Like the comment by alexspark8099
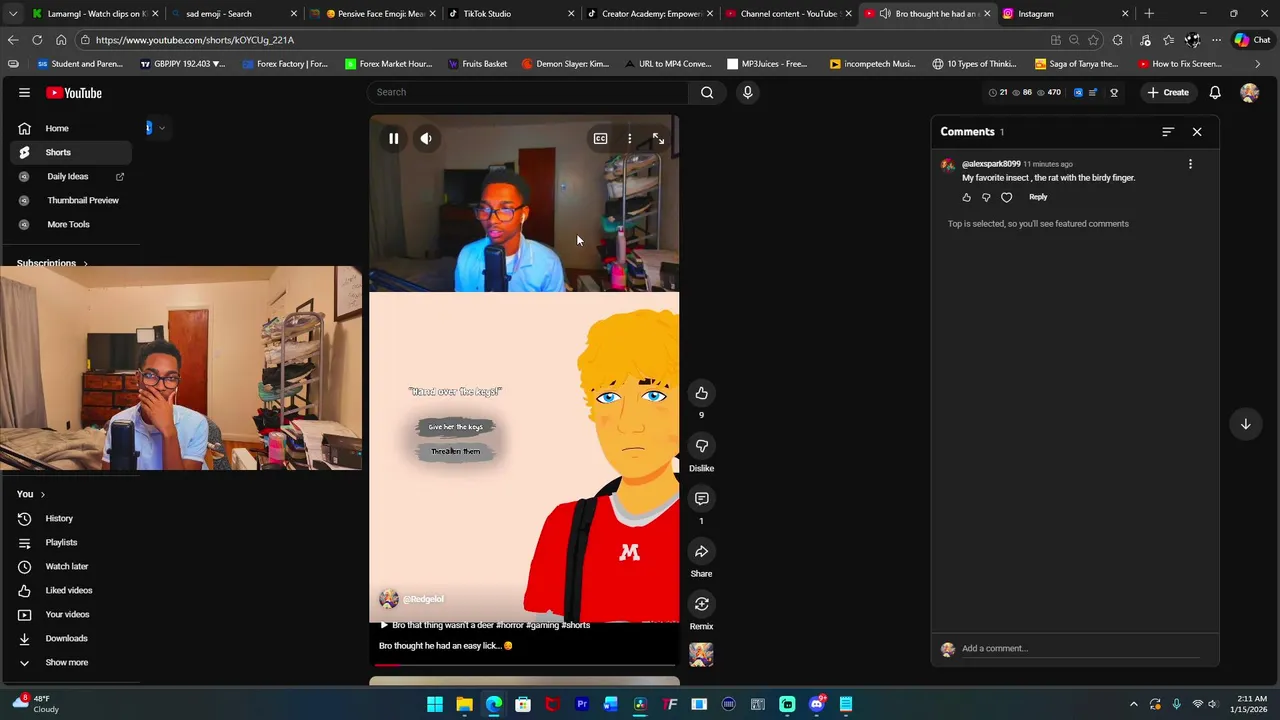This screenshot has width=1280, height=720. tap(966, 198)
